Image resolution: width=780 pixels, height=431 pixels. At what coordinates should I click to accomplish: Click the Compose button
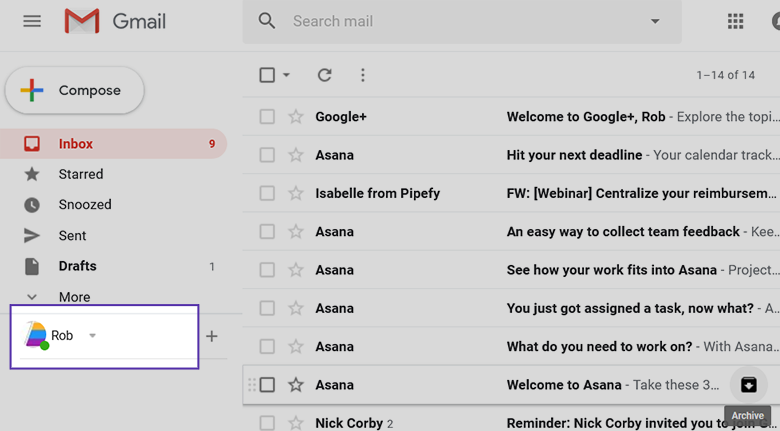tap(75, 91)
